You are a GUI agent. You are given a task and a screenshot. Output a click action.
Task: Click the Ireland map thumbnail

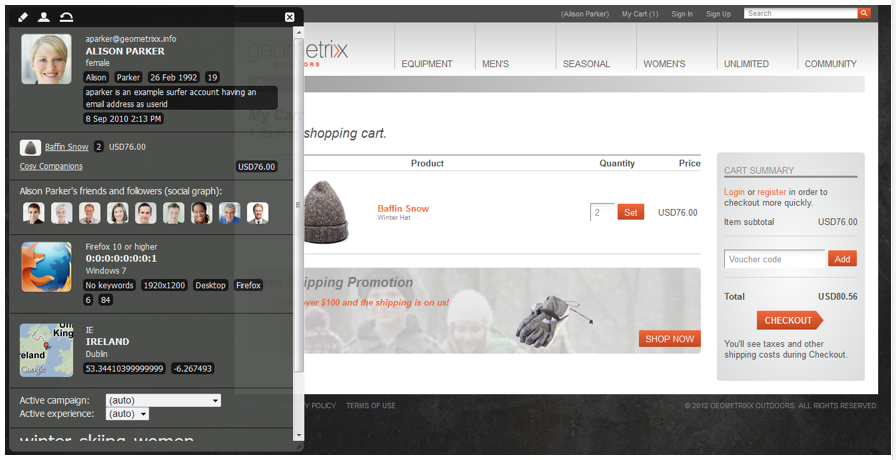(x=46, y=350)
